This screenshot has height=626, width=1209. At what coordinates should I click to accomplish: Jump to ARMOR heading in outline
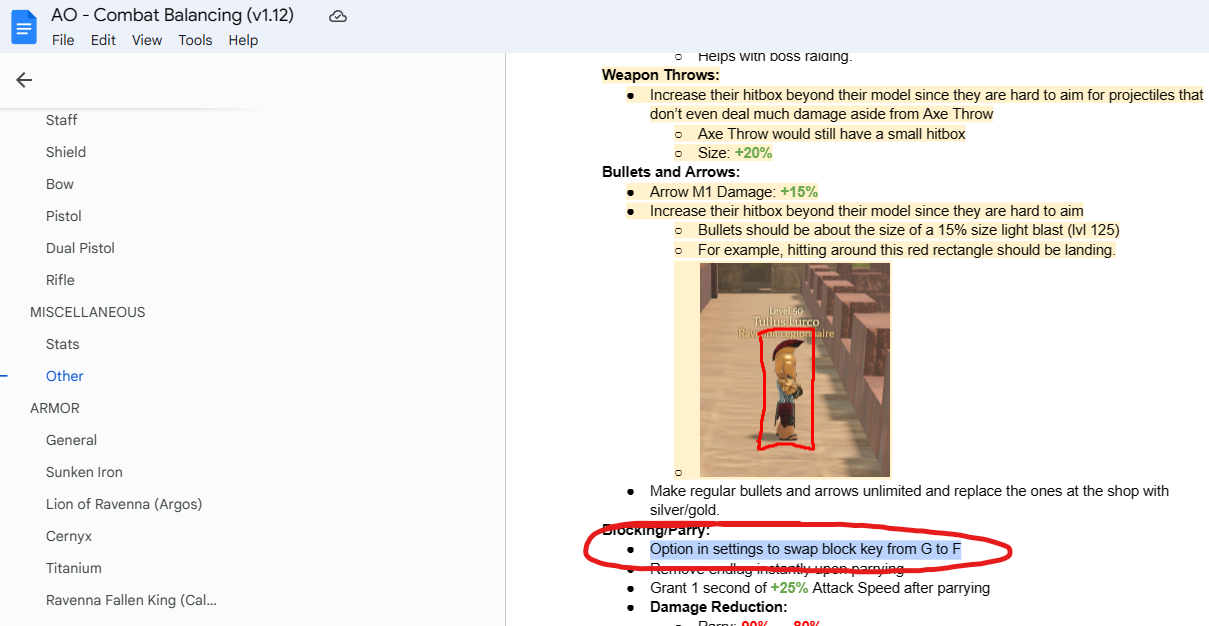click(54, 408)
